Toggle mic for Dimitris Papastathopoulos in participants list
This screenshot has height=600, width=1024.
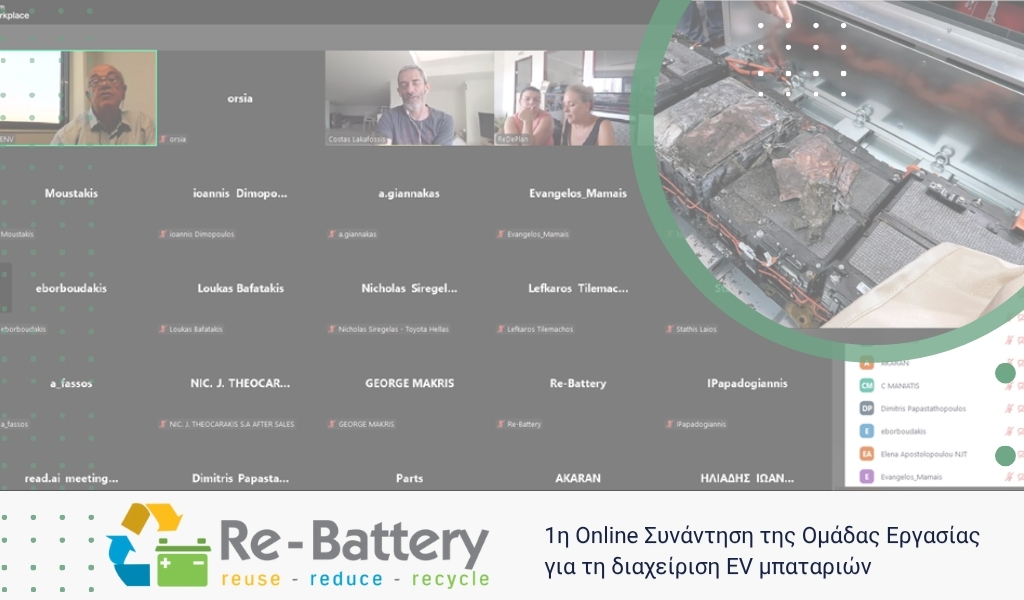(x=1009, y=408)
